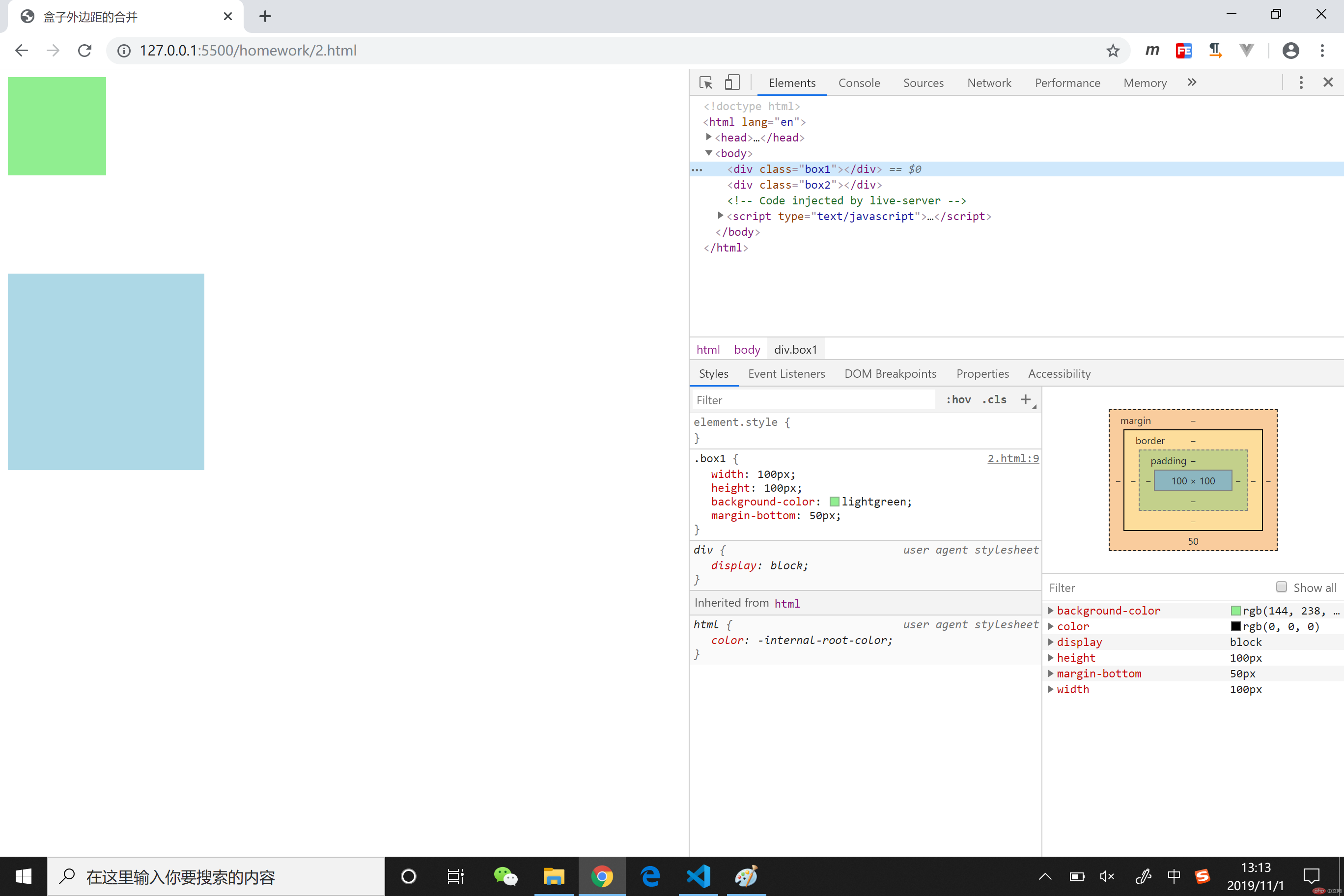
Task: Click the paragraph mark extension icon
Action: [1215, 50]
